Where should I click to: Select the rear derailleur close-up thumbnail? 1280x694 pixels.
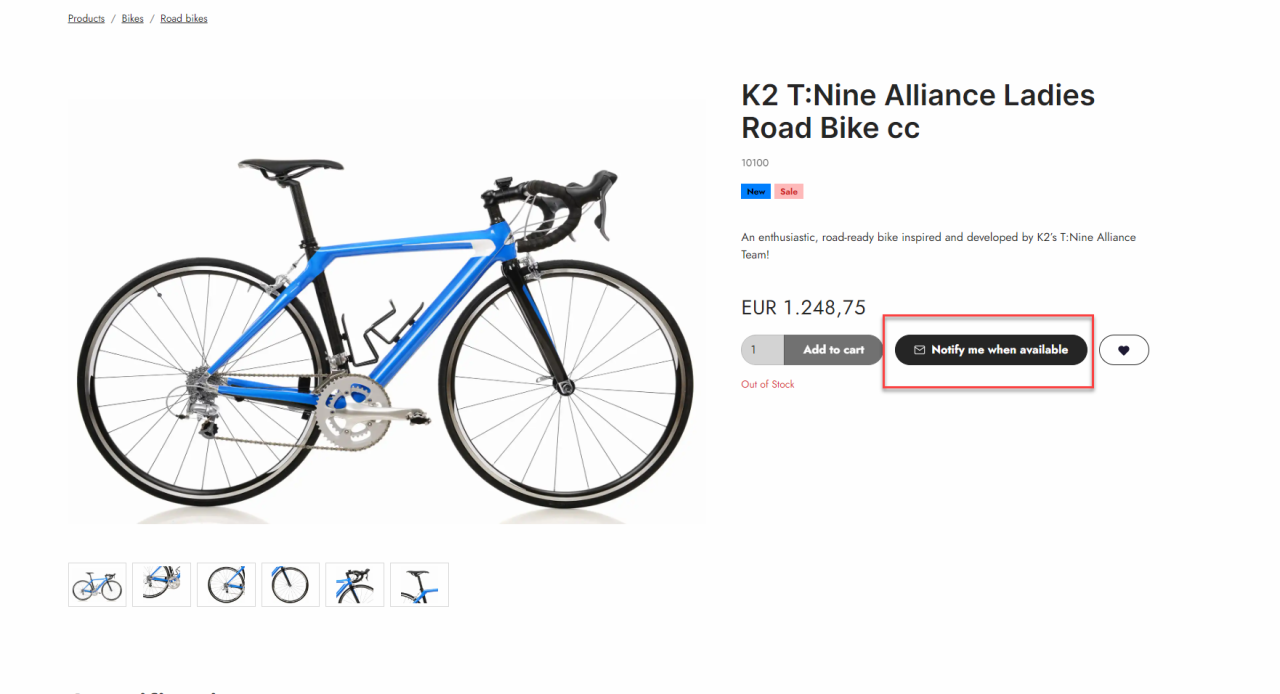point(161,585)
